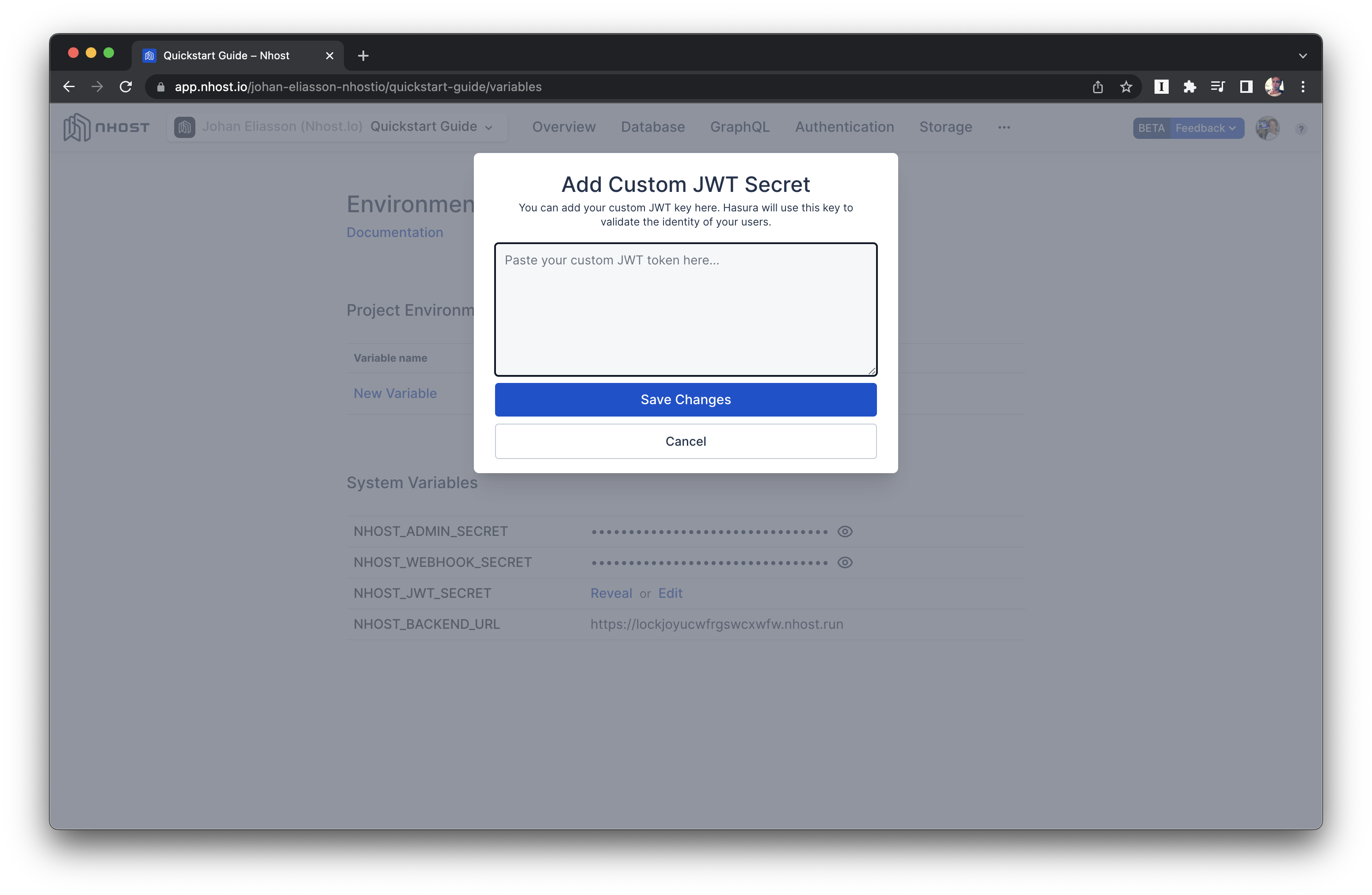The height and width of the screenshot is (895, 1372).
Task: Click the GraphQL navigation icon
Action: click(739, 128)
